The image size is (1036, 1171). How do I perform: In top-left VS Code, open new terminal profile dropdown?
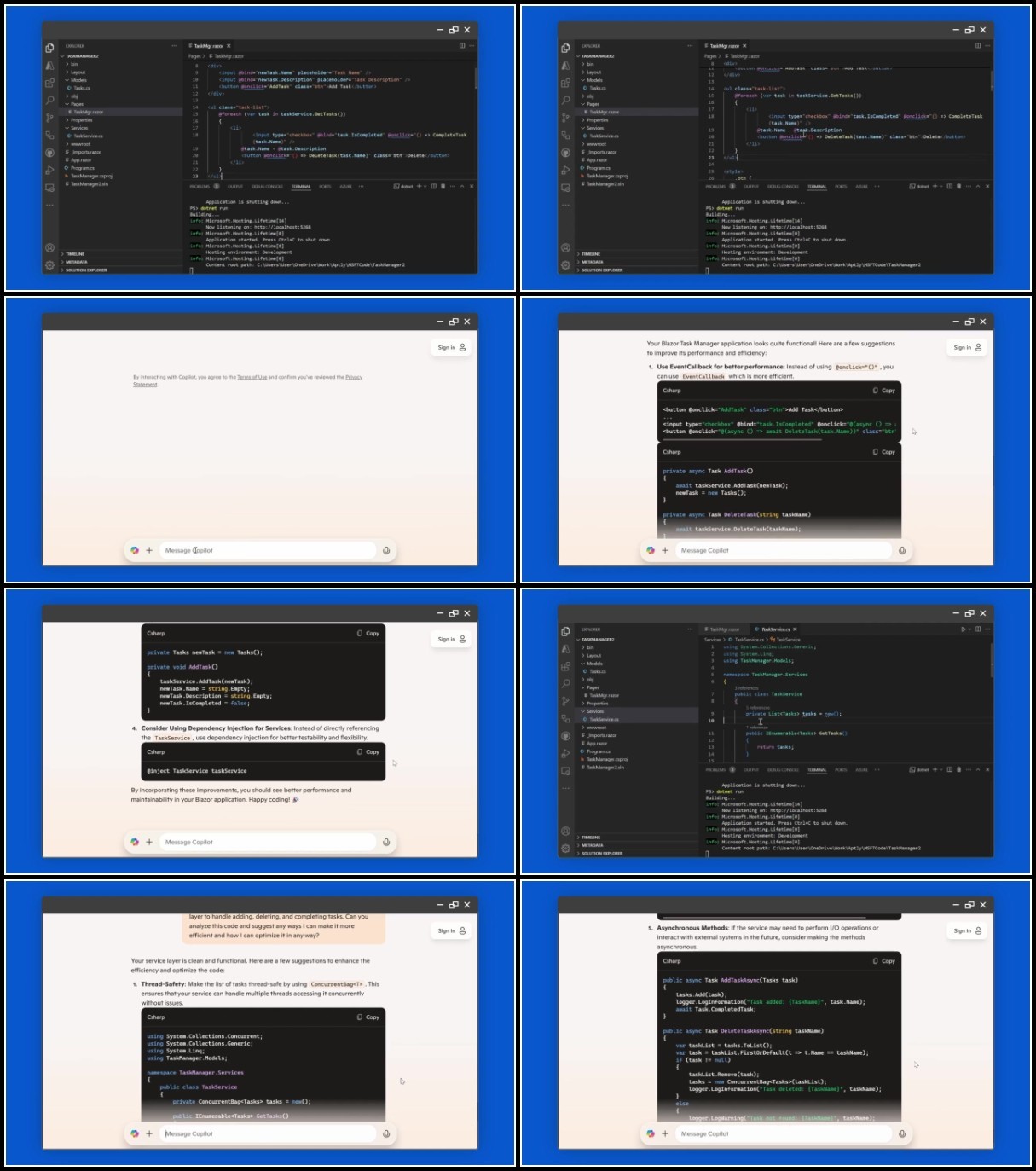tap(425, 186)
